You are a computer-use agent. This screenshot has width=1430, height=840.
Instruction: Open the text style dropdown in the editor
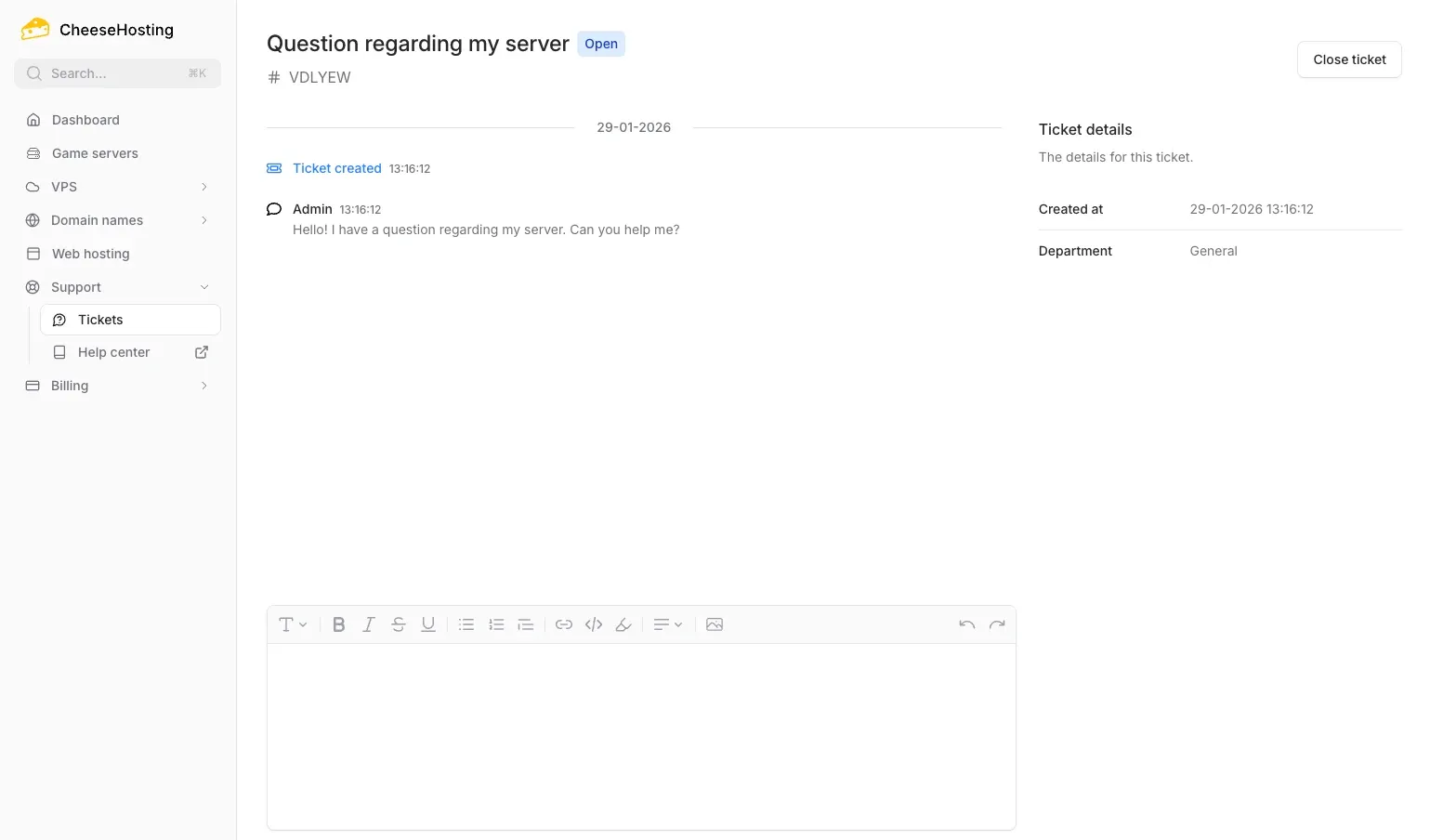coord(293,623)
